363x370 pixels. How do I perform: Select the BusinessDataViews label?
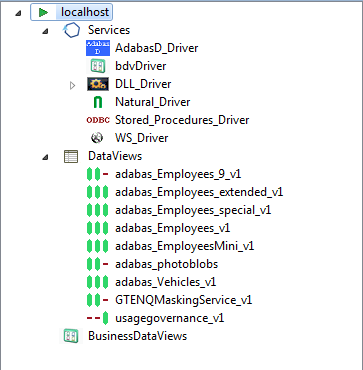coord(137,336)
